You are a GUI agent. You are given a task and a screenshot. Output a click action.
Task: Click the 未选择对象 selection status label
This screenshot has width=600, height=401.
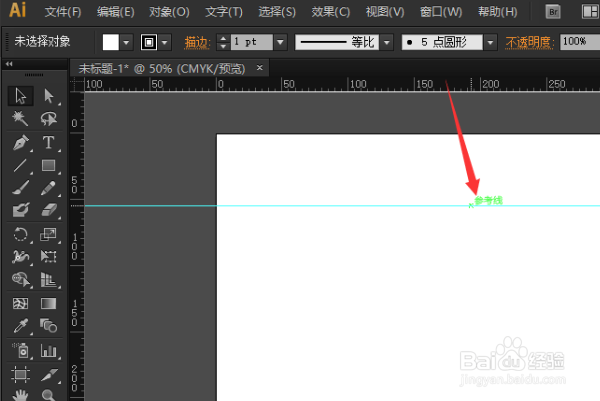pos(42,41)
